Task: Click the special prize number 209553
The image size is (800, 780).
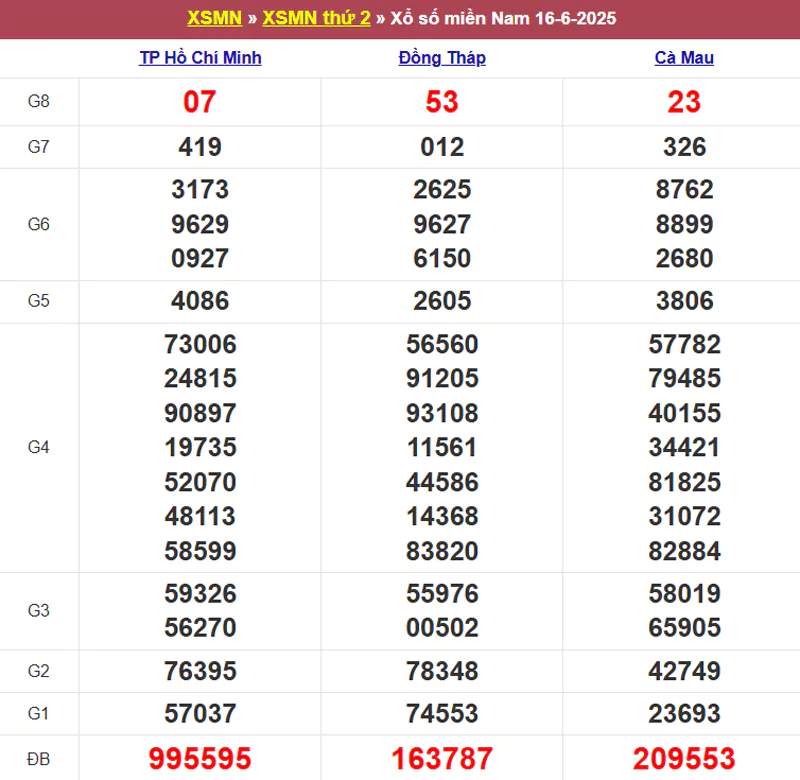Action: click(684, 759)
